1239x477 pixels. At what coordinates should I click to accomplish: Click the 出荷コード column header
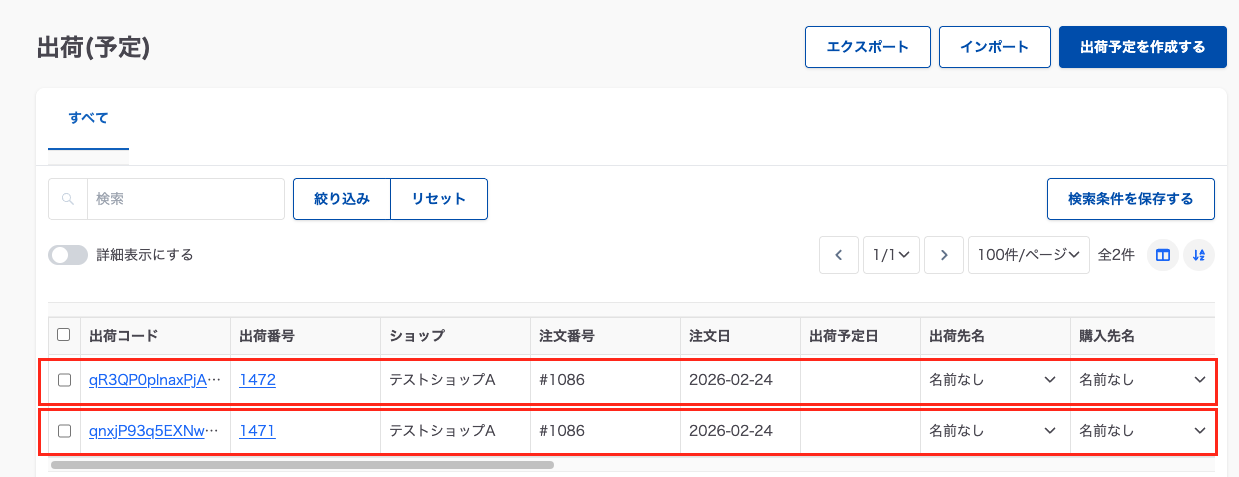pos(124,335)
